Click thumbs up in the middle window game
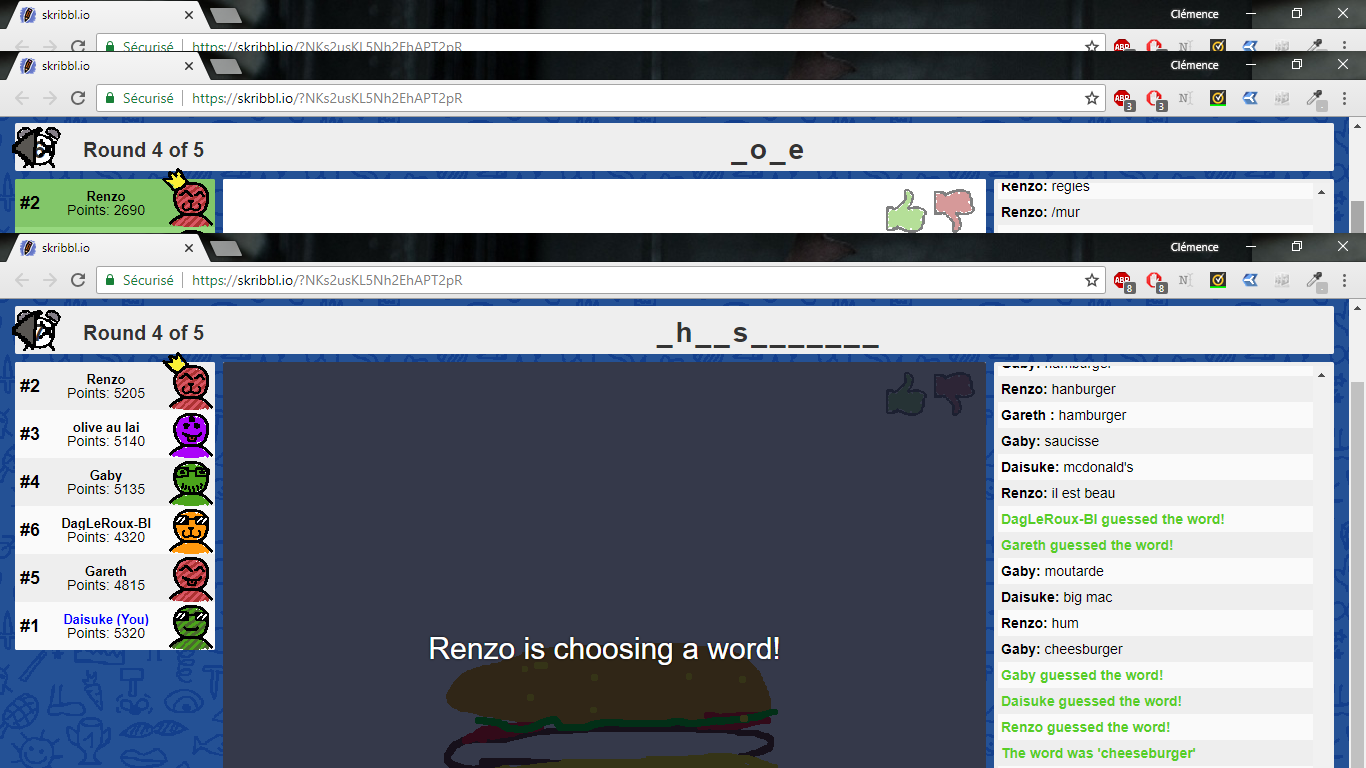The height and width of the screenshot is (768, 1366). (x=906, y=211)
